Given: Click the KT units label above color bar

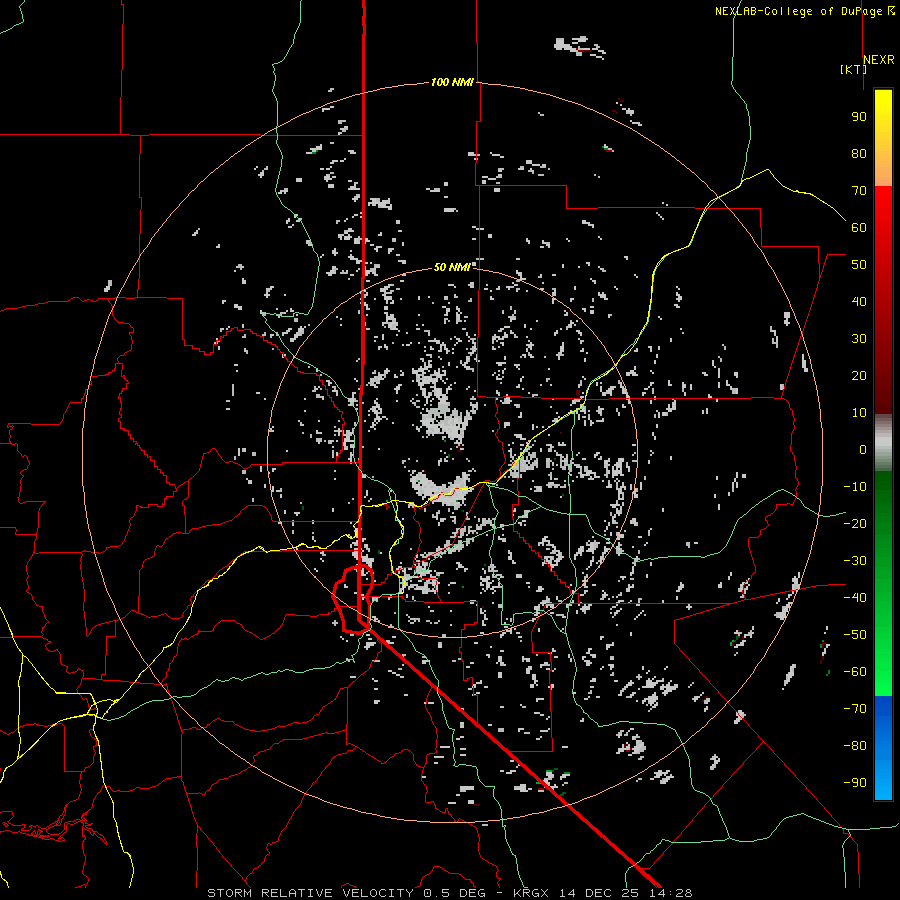Looking at the screenshot, I should [x=854, y=69].
